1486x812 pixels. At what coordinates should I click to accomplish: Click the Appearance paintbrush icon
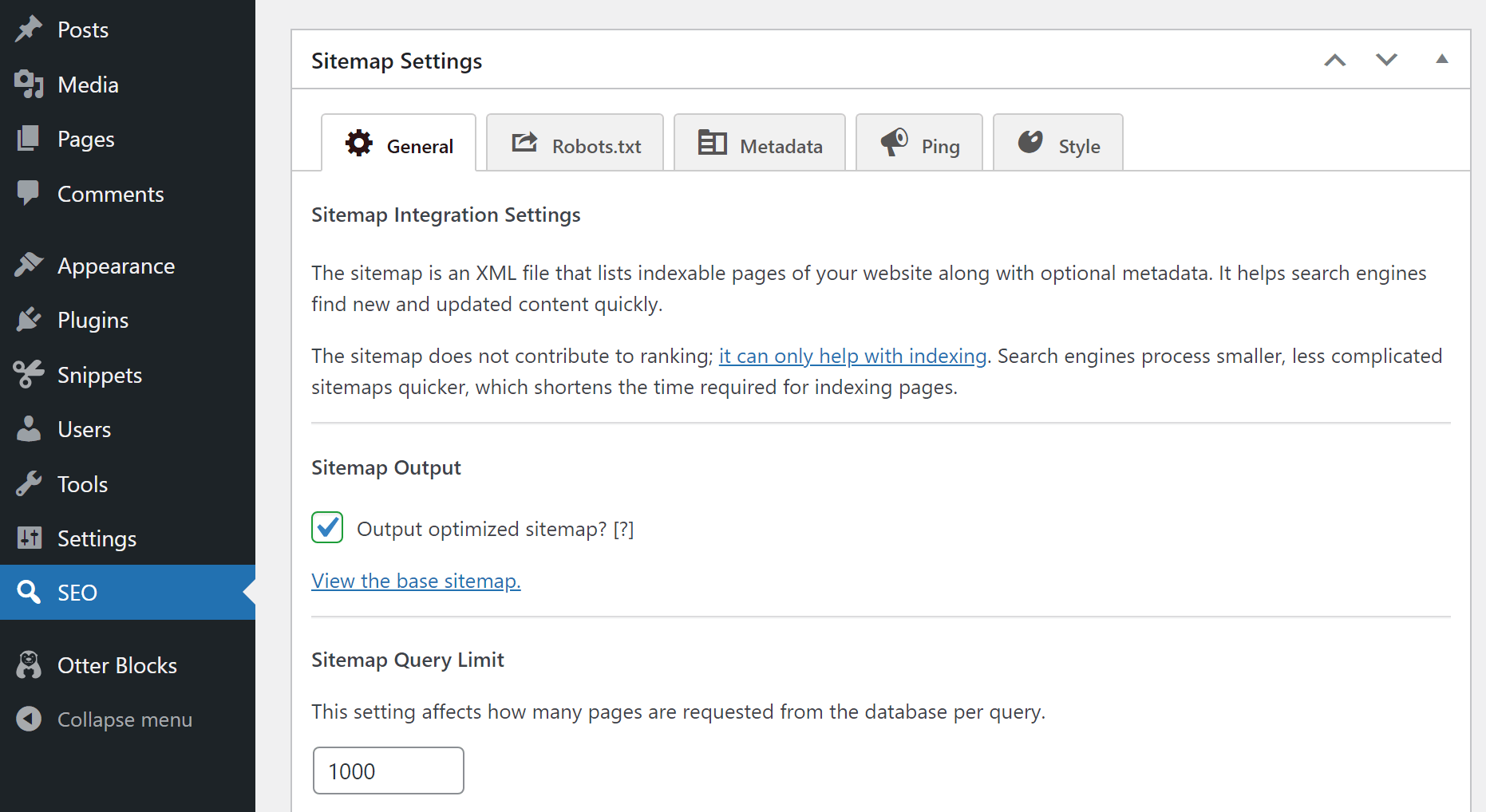click(x=29, y=266)
